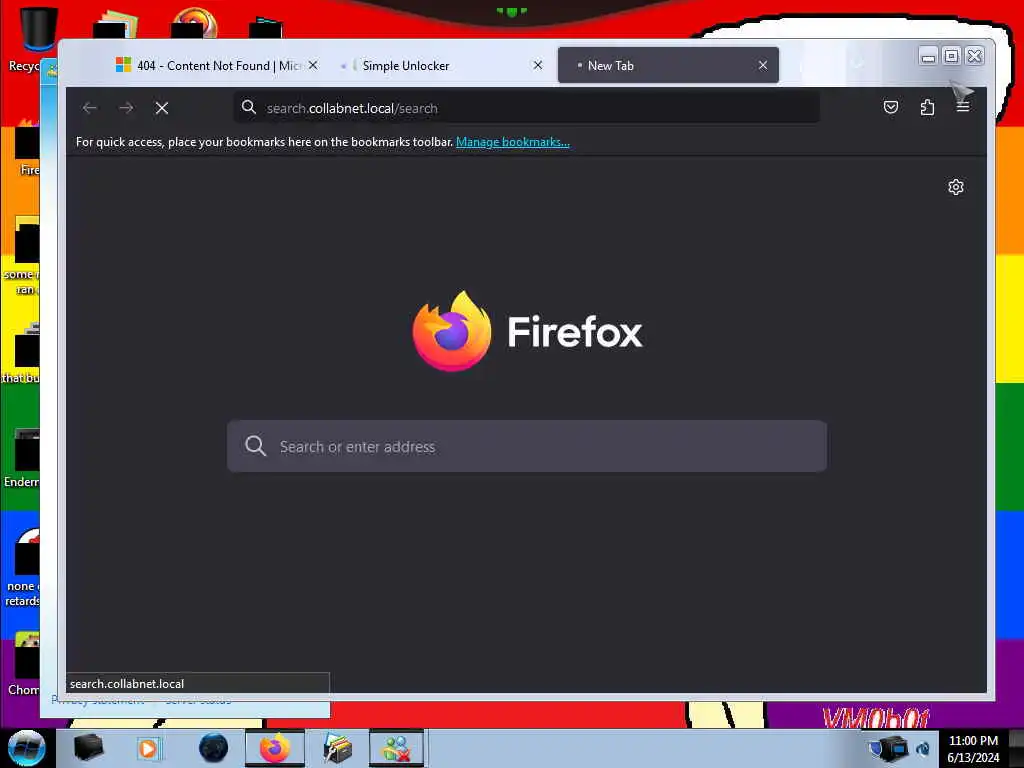
Task: Click the Show desktop strip on the taskbar
Action: (1016, 748)
